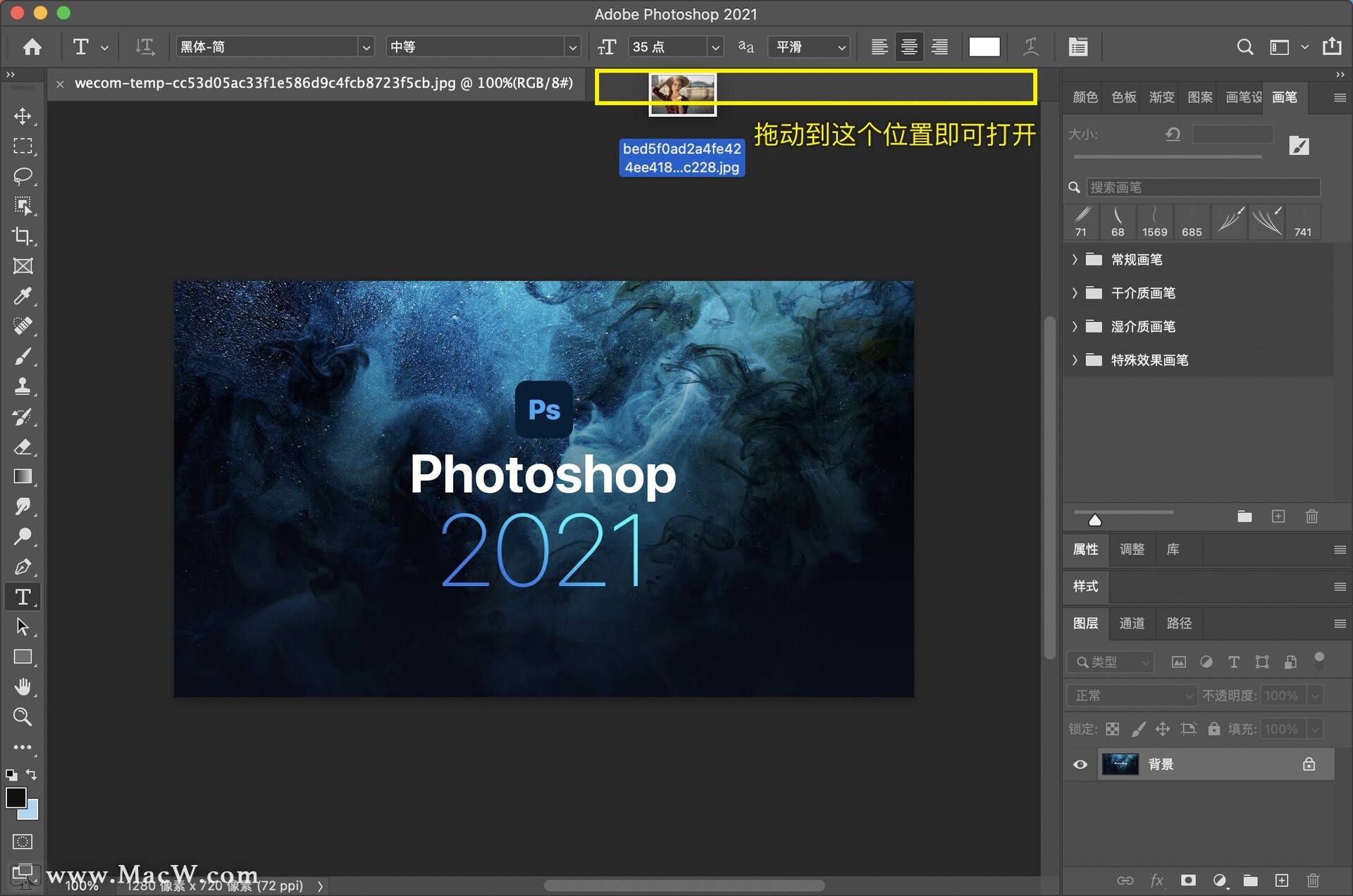Select the Path Selection tool

(x=23, y=626)
